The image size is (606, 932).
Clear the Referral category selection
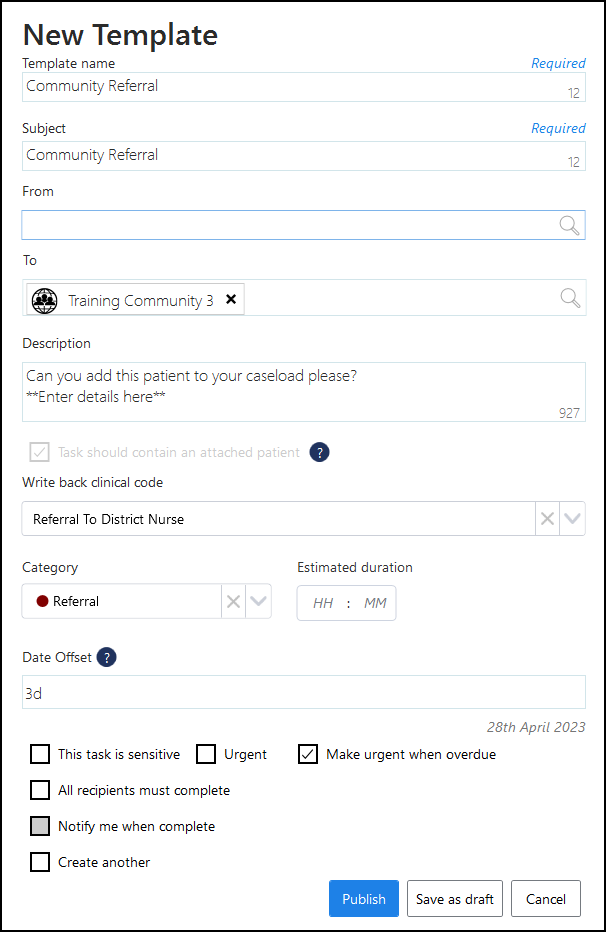pyautogui.click(x=233, y=601)
